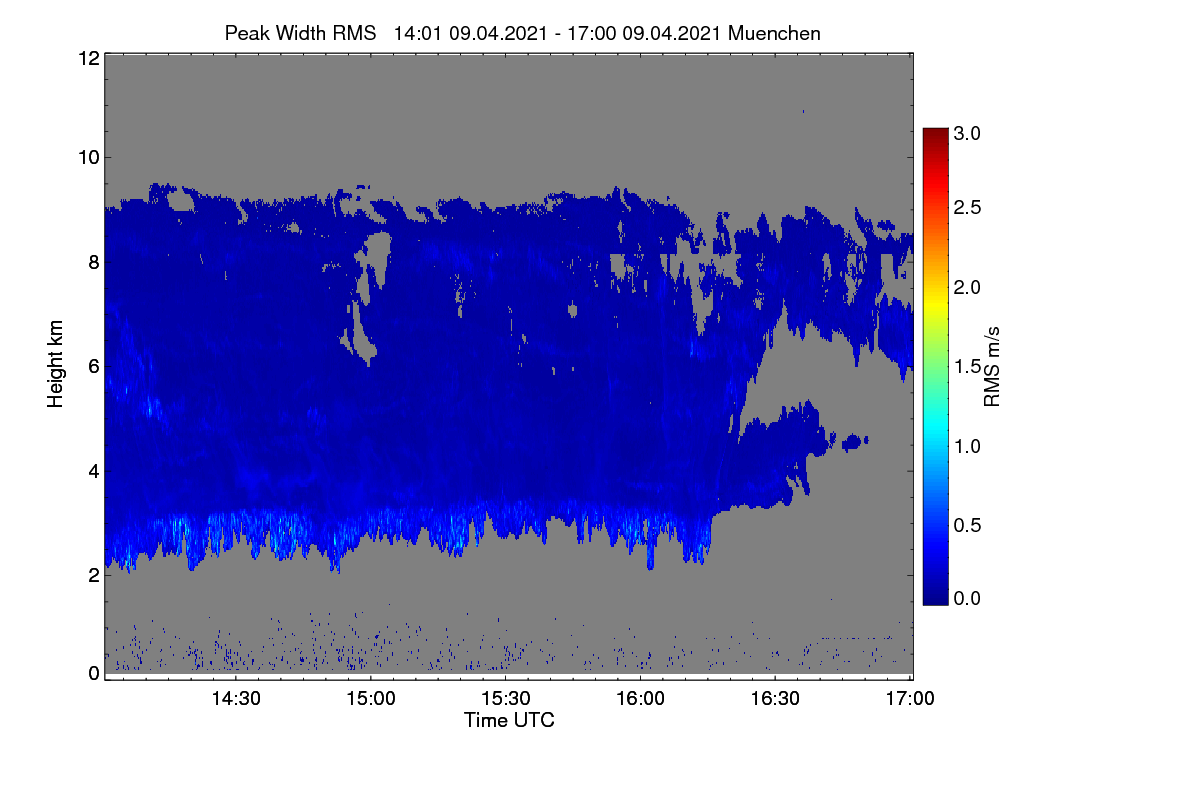This screenshot has height=800, width=1200.
Task: Click the height tick label 0
Action: tap(93, 672)
